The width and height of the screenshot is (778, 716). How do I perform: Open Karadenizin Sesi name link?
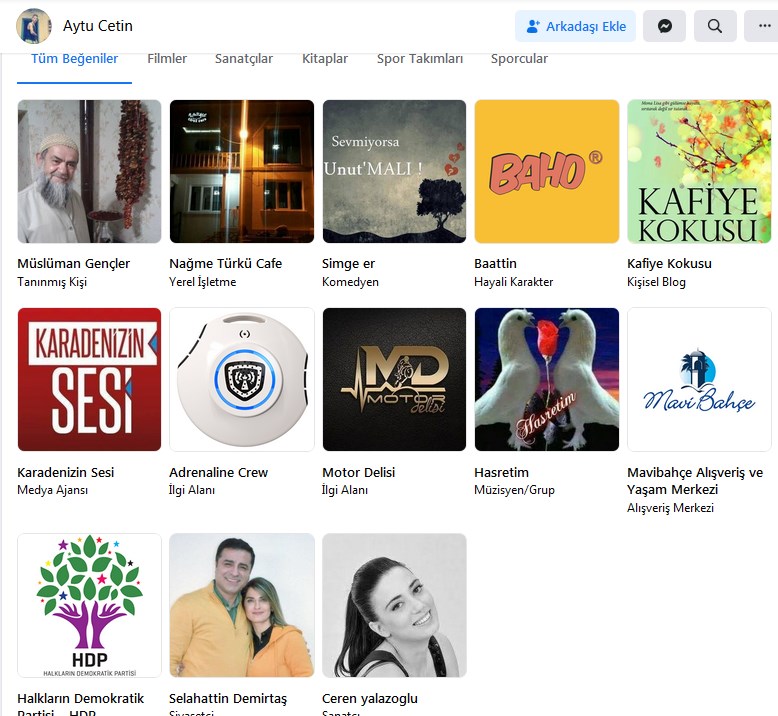tap(65, 472)
